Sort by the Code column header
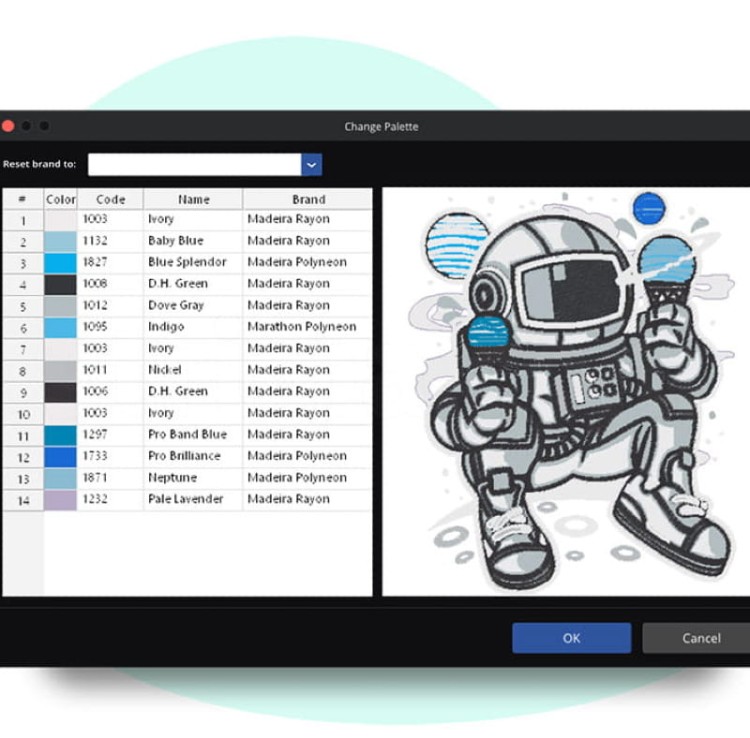Screen dimensions: 750x738 point(110,199)
